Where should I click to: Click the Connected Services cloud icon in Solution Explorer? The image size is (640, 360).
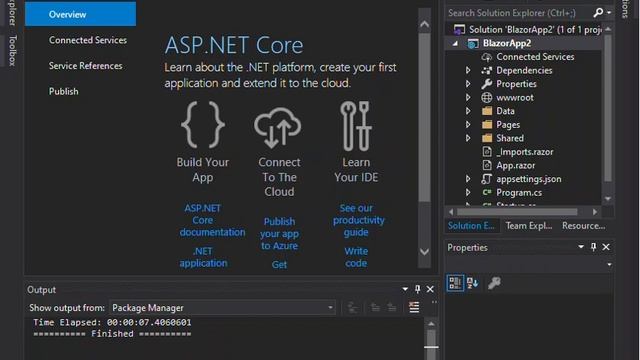pos(487,57)
